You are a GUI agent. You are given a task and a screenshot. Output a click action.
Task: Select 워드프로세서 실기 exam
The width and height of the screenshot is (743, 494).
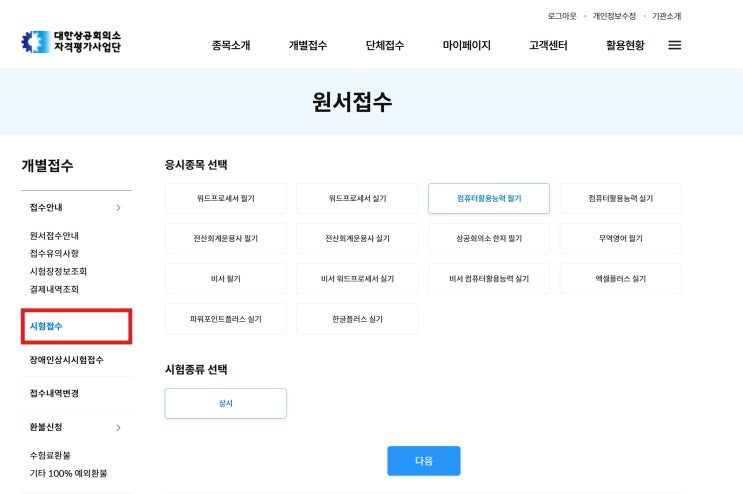pos(357,198)
